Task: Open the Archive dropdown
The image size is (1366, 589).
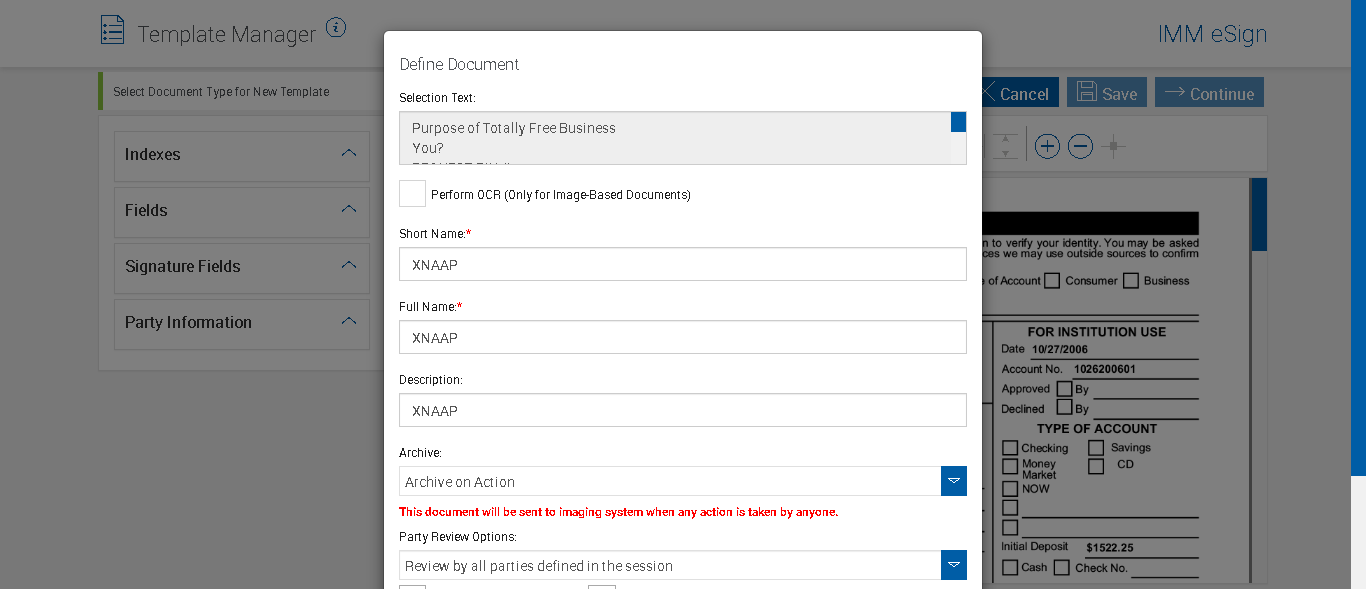Action: (954, 481)
